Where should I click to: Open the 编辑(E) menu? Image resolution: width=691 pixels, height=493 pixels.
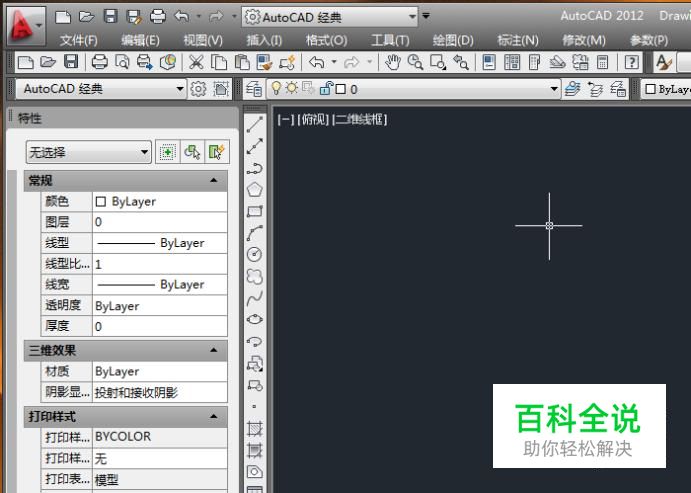pyautogui.click(x=140, y=41)
